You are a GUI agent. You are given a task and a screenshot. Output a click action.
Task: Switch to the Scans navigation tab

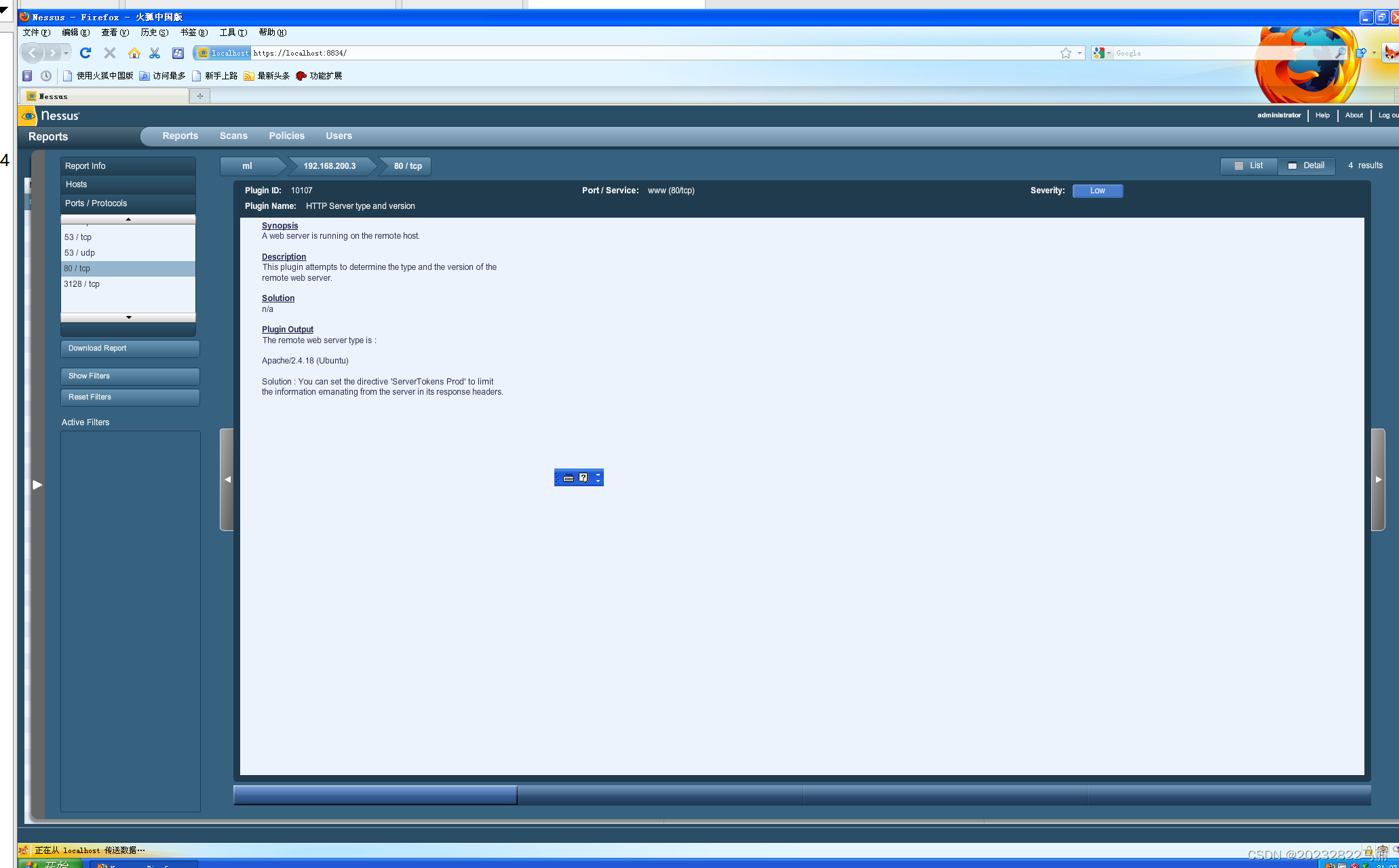233,136
